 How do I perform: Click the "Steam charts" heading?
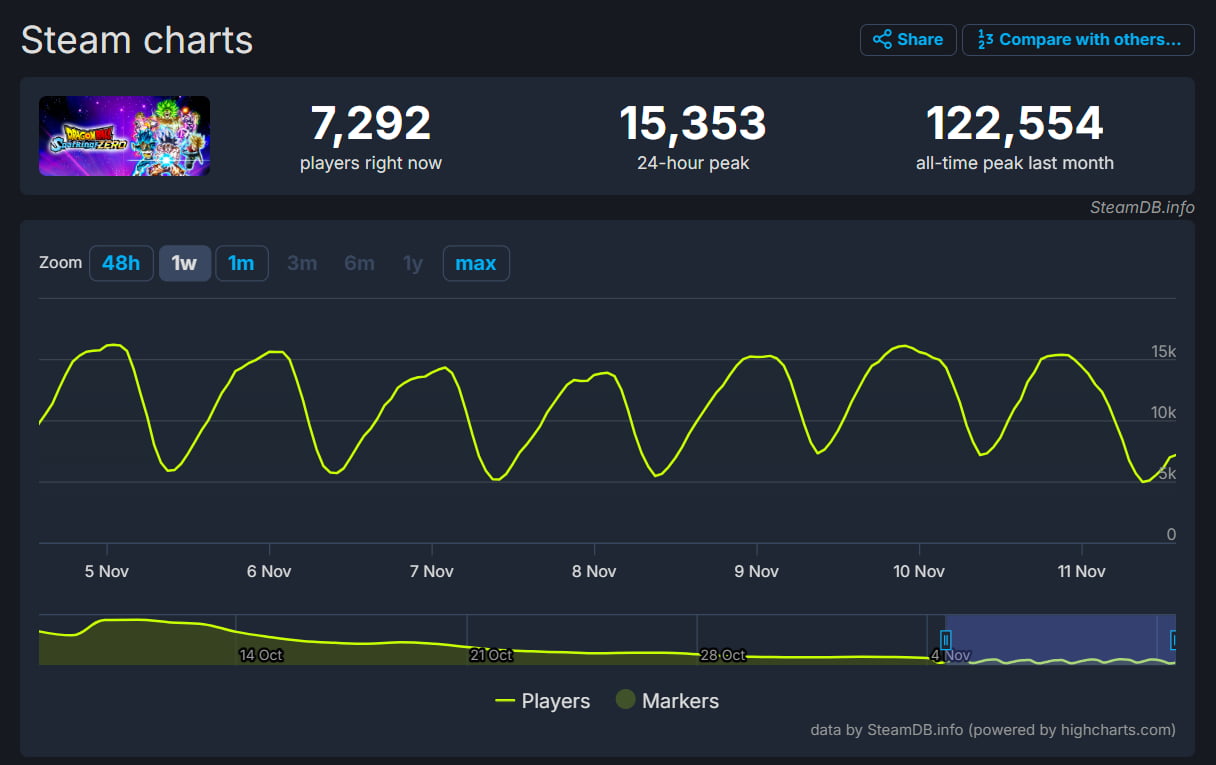click(x=137, y=40)
